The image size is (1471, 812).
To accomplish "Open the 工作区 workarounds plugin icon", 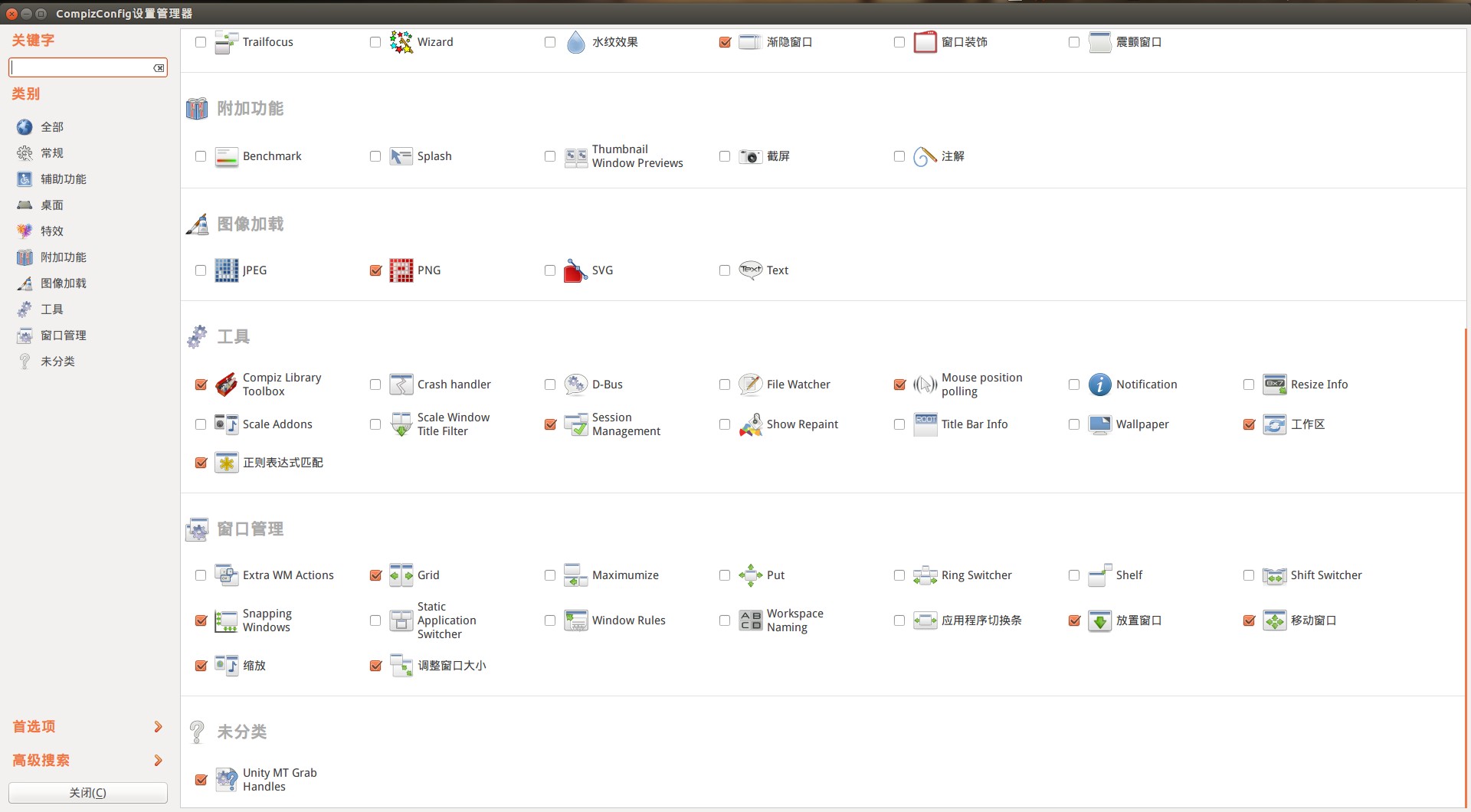I will click(1275, 424).
